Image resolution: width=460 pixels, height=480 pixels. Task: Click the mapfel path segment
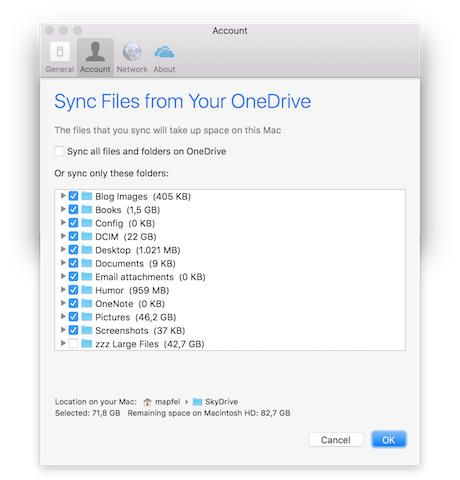168,402
